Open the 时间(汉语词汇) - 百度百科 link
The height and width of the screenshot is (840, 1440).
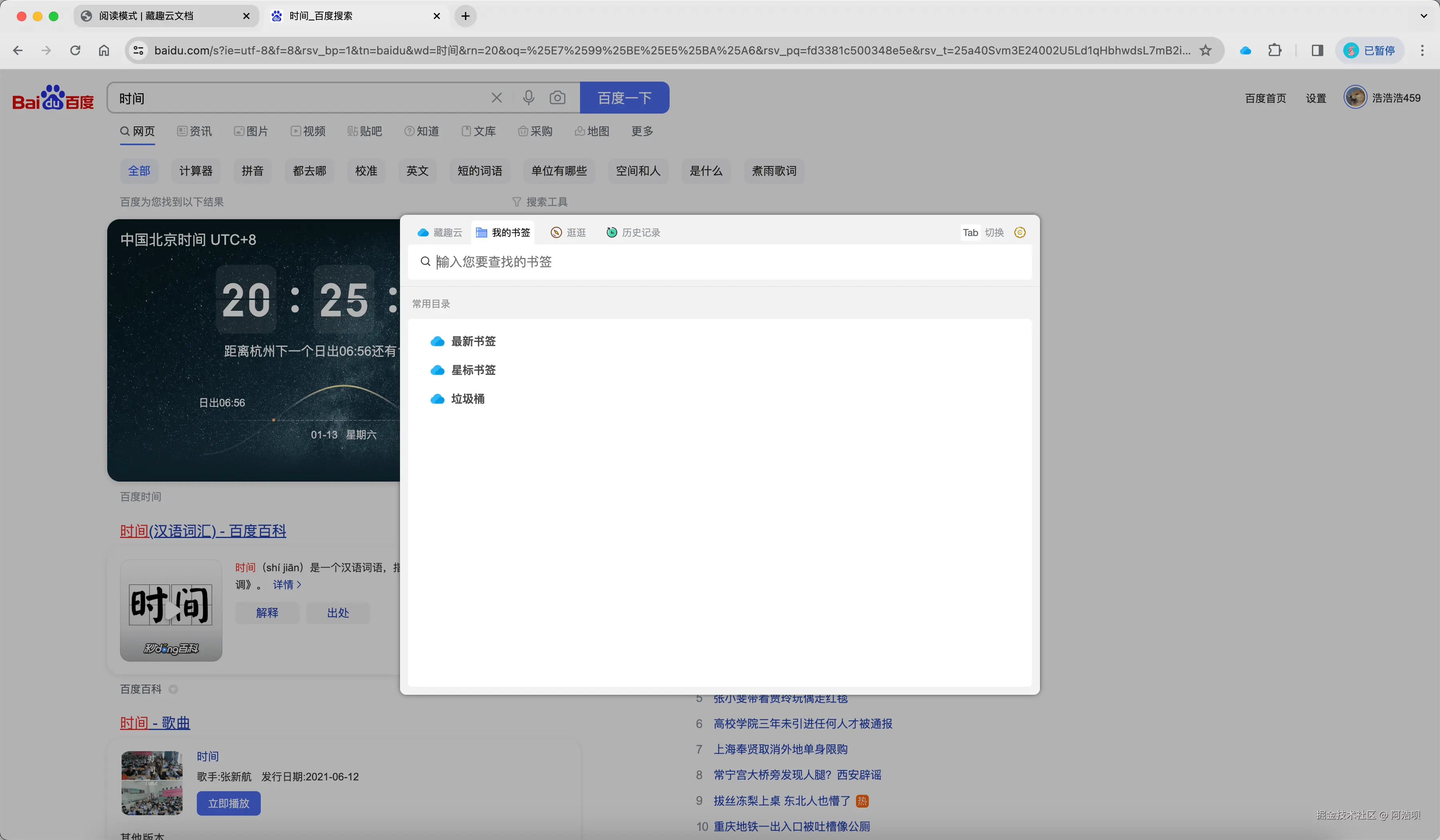(202, 531)
